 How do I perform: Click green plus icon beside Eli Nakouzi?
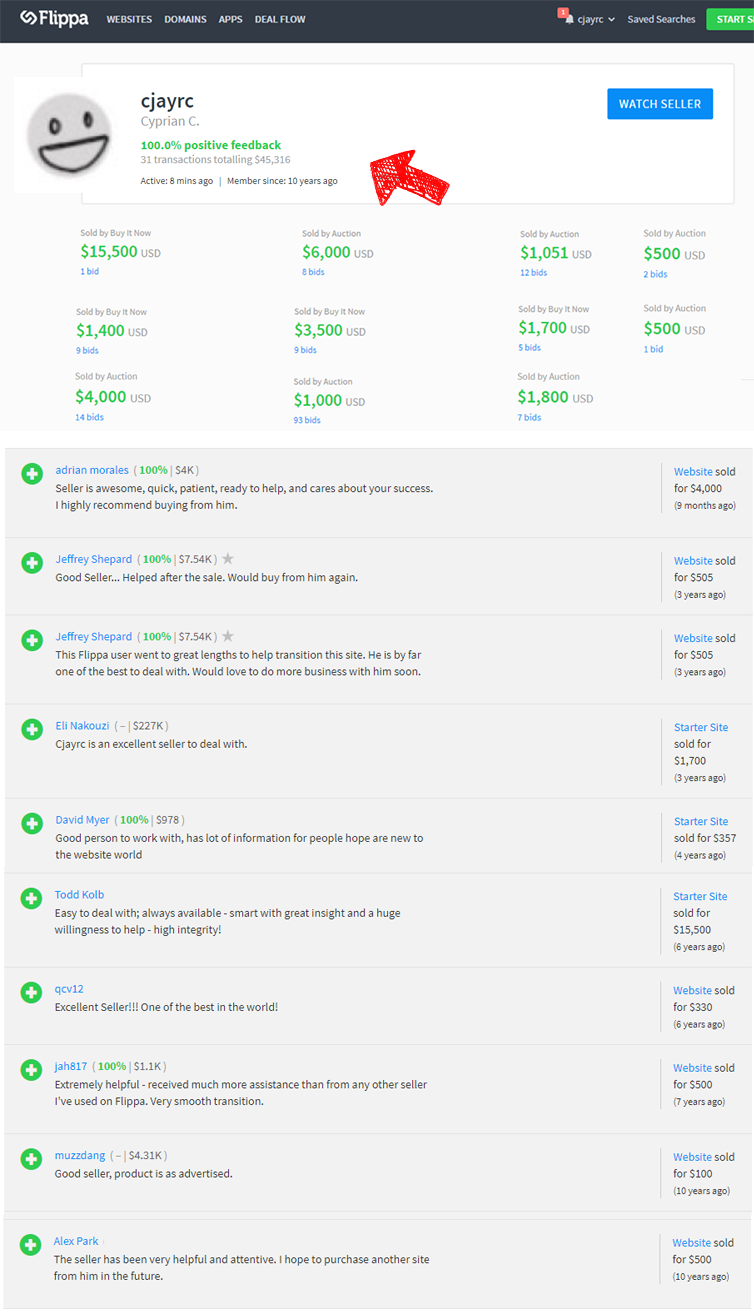(32, 729)
